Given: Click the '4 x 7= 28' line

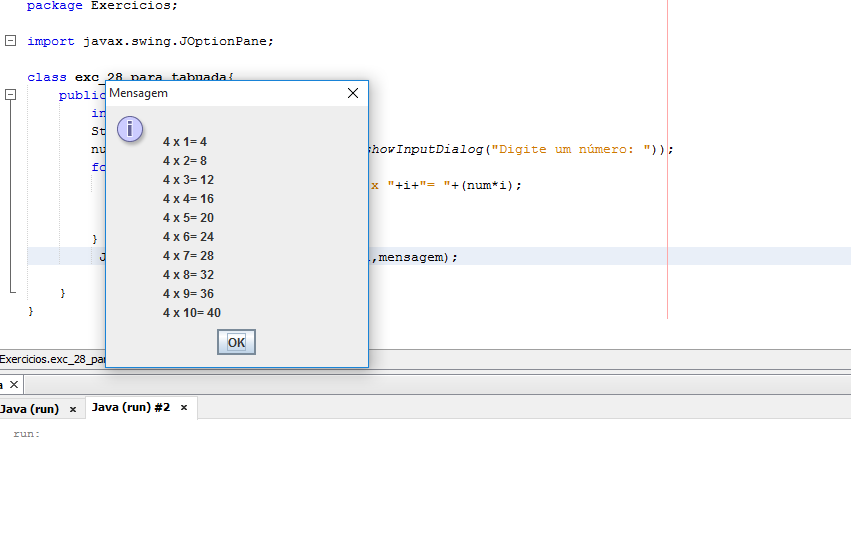Looking at the screenshot, I should coord(188,256).
